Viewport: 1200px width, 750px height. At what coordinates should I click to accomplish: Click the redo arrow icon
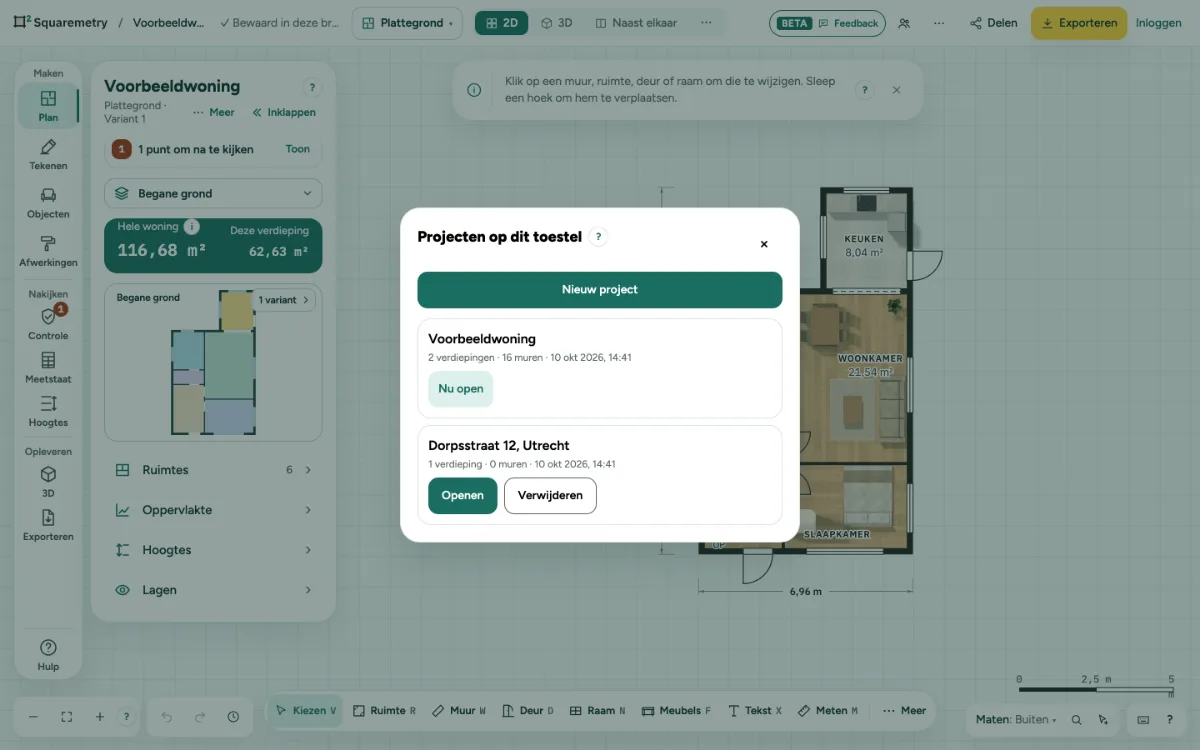click(x=200, y=716)
